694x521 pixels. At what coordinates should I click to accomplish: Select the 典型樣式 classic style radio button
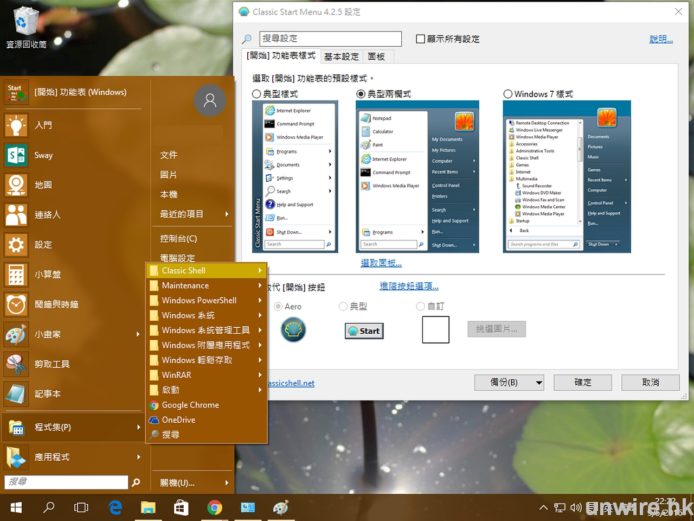click(258, 93)
